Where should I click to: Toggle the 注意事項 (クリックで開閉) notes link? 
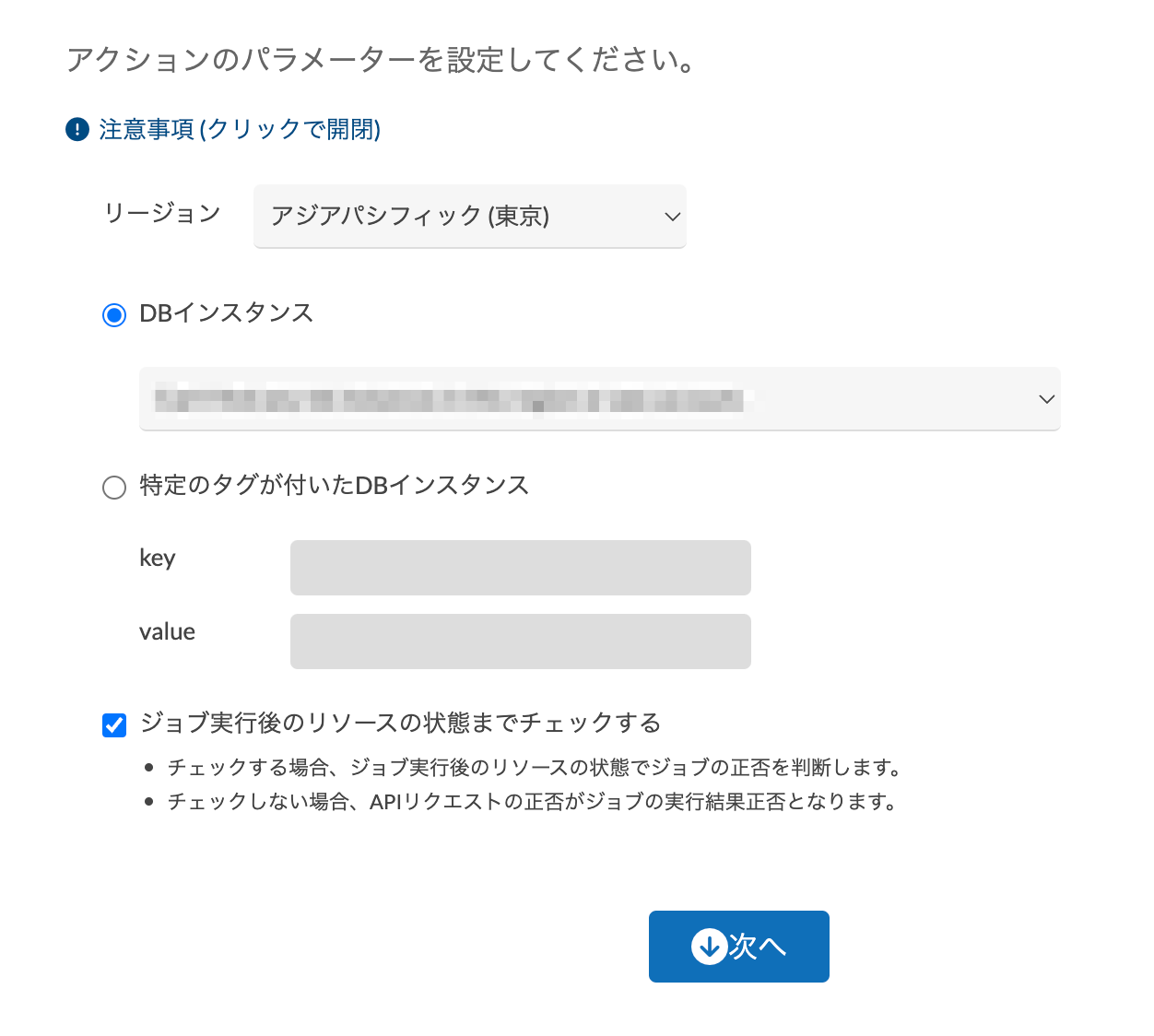pos(240,129)
